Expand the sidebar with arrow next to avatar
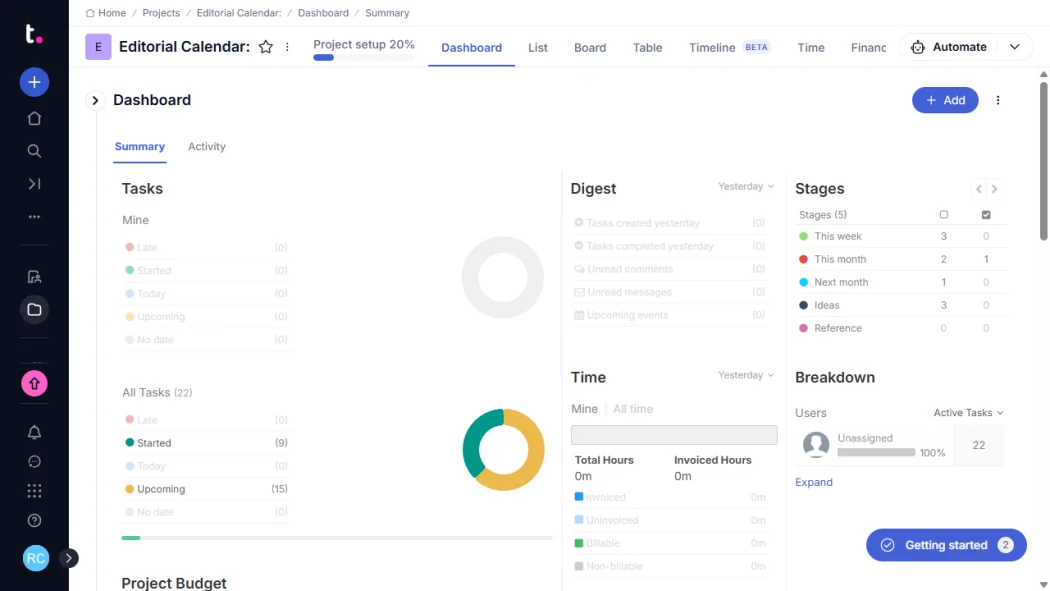The height and width of the screenshot is (591, 1050). 68,558
